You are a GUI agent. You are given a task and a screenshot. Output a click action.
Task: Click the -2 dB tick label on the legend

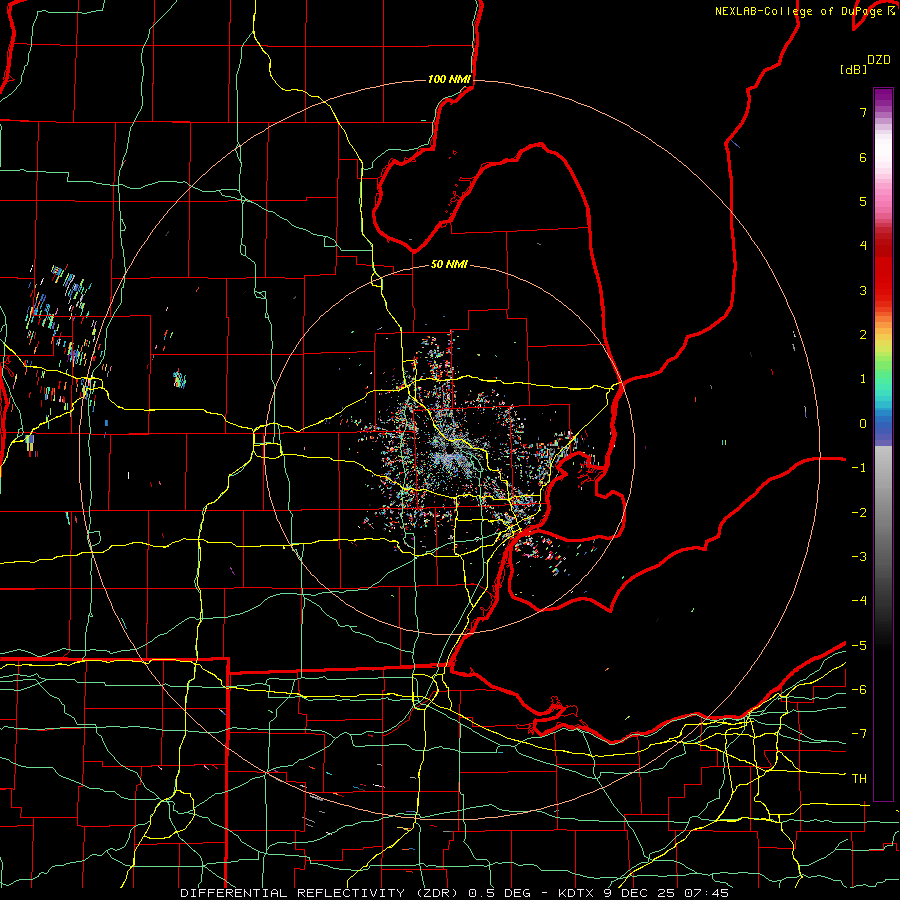click(859, 513)
